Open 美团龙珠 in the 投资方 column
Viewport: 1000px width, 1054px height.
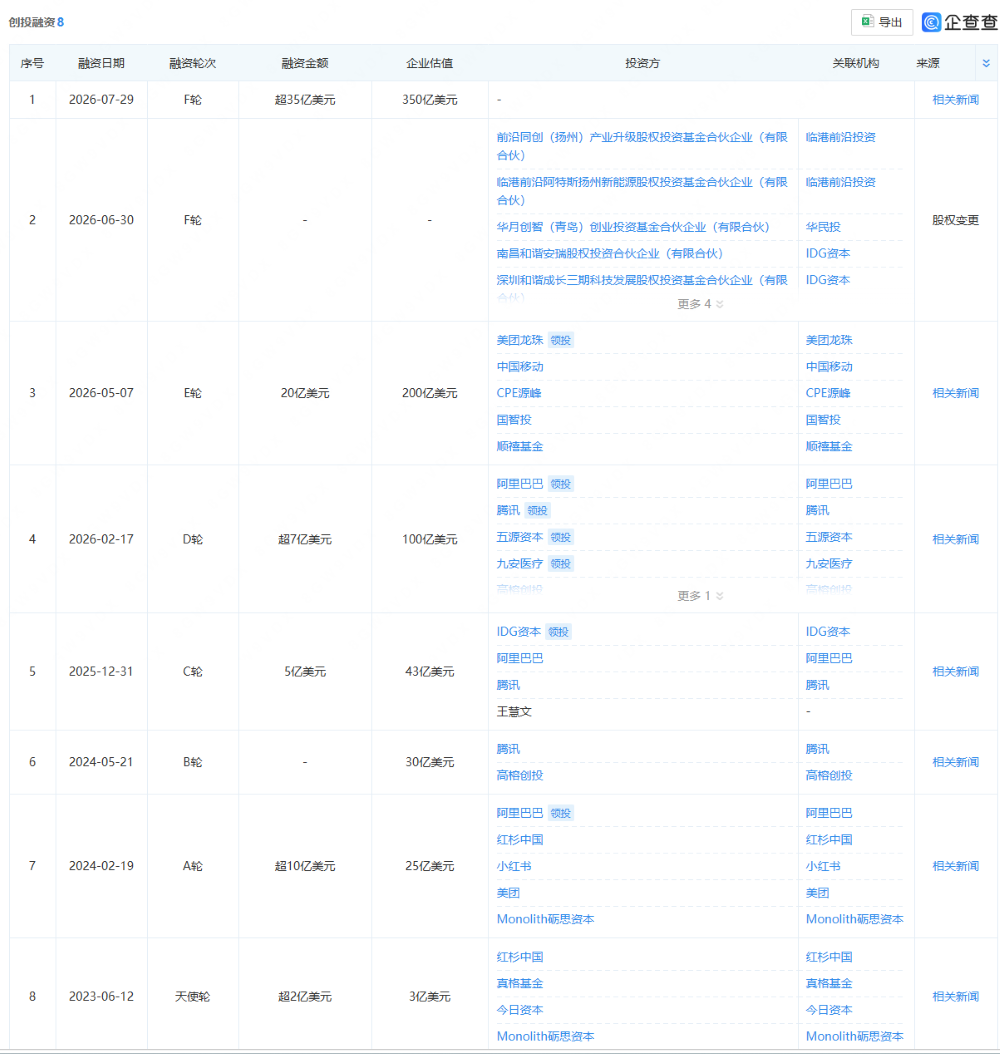tap(519, 340)
